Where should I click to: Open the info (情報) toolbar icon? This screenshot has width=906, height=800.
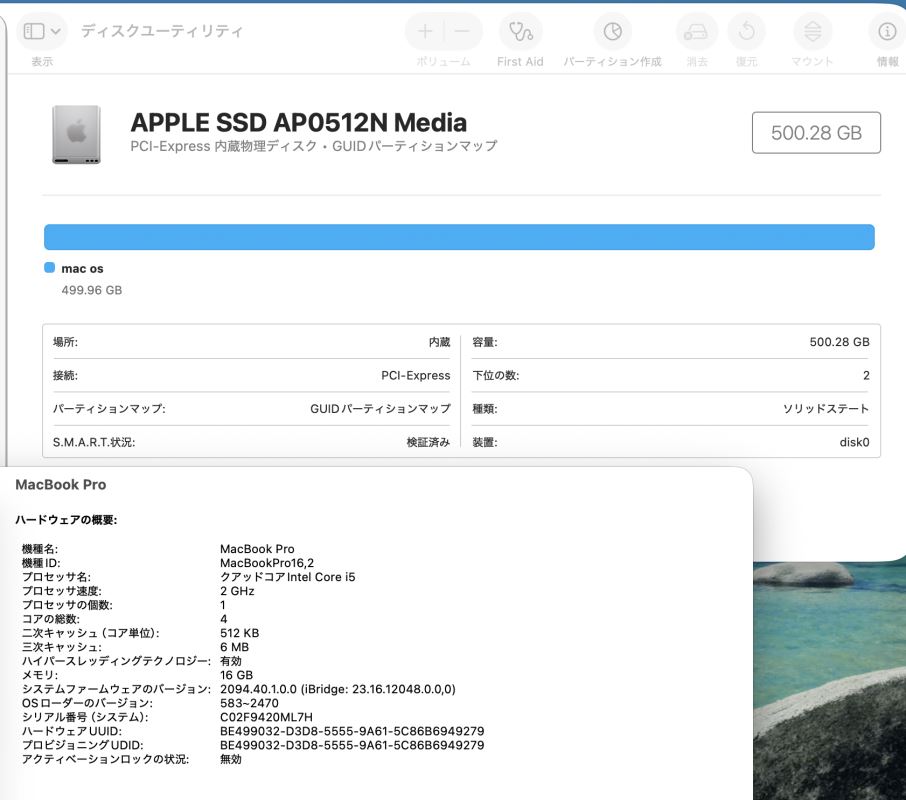(886, 31)
